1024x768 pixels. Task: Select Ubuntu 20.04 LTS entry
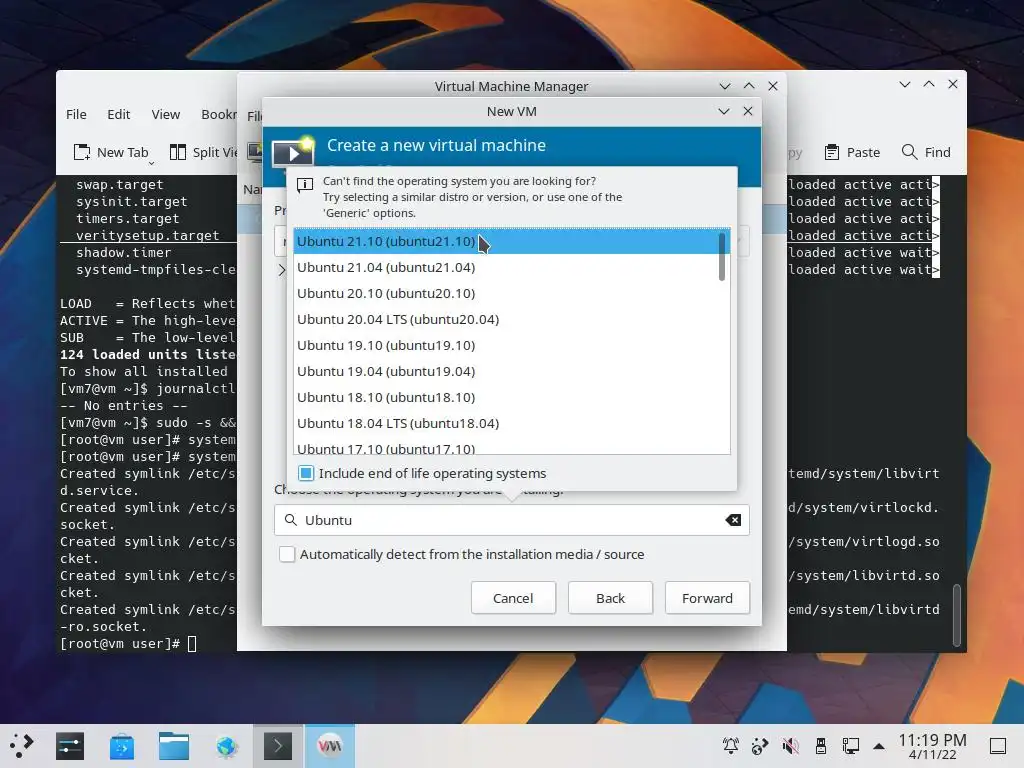tap(511, 319)
